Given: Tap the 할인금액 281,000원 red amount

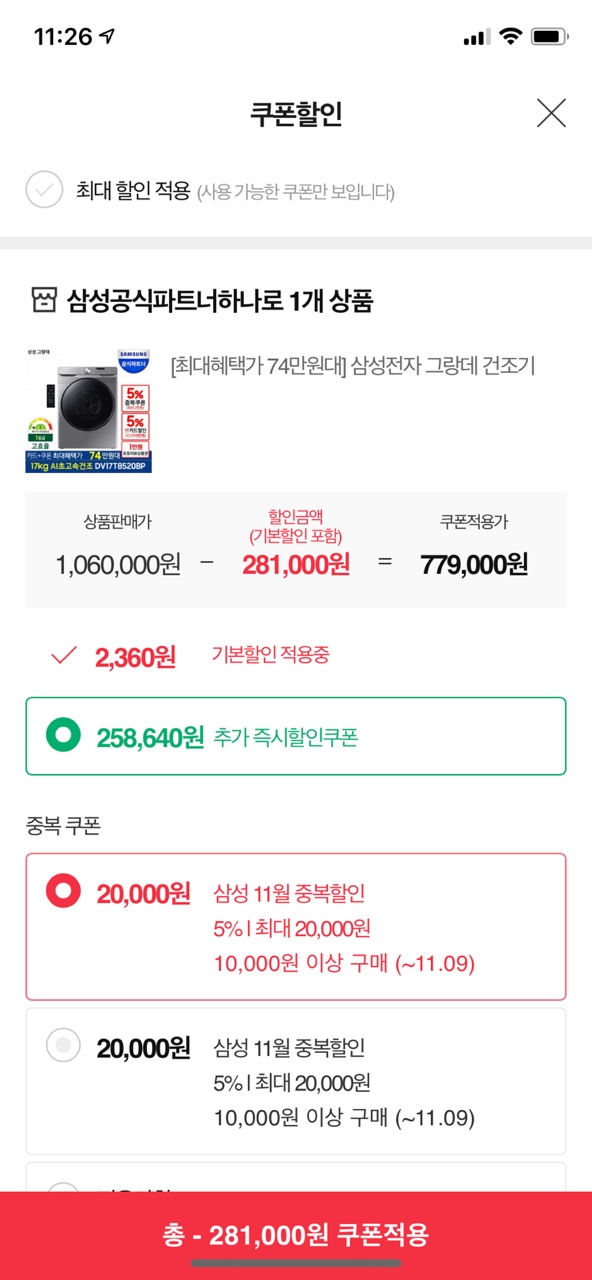Looking at the screenshot, I should click(x=296, y=564).
